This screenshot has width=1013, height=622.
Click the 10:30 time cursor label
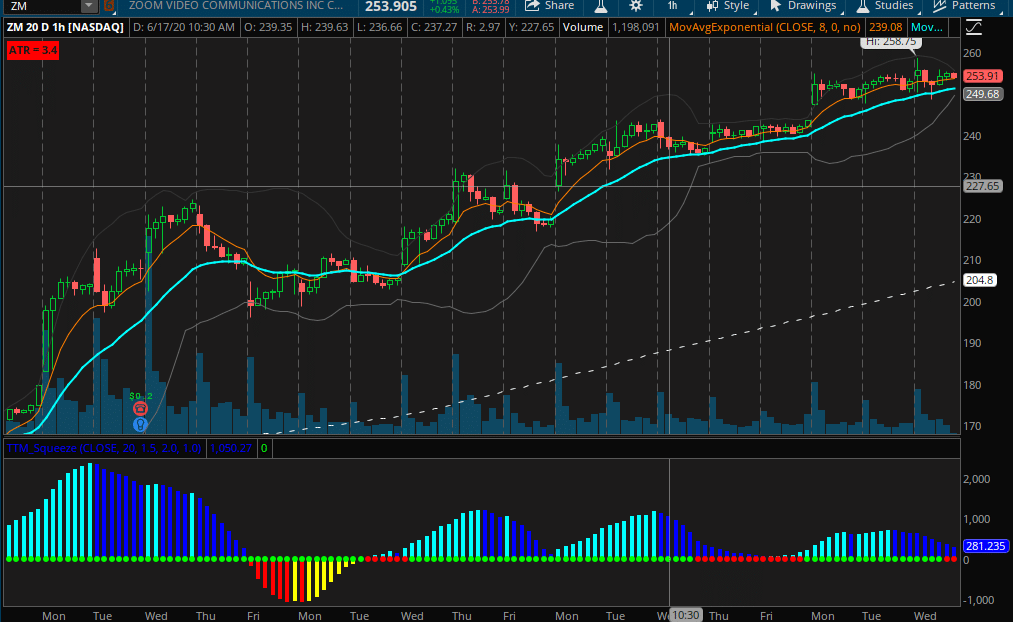pos(685,616)
